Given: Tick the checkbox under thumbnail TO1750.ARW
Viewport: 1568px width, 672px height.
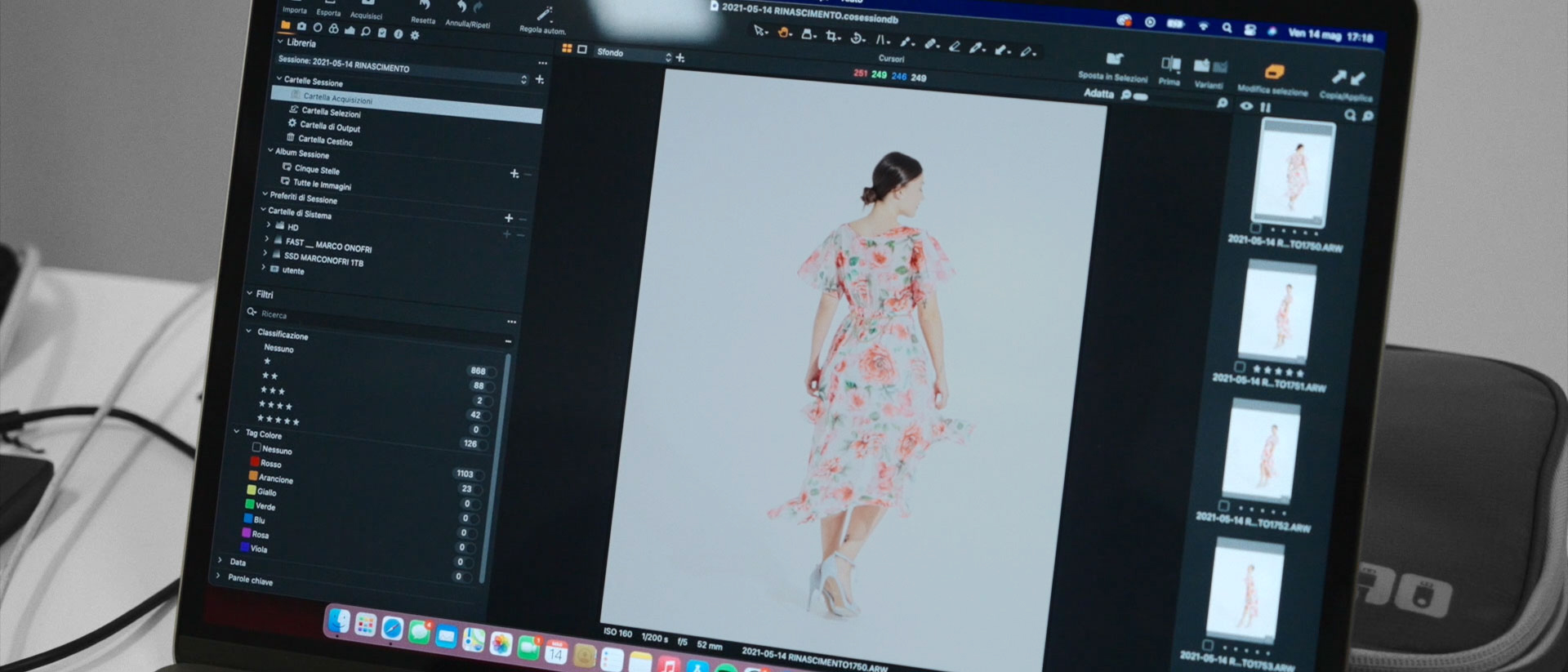Looking at the screenshot, I should (1256, 229).
